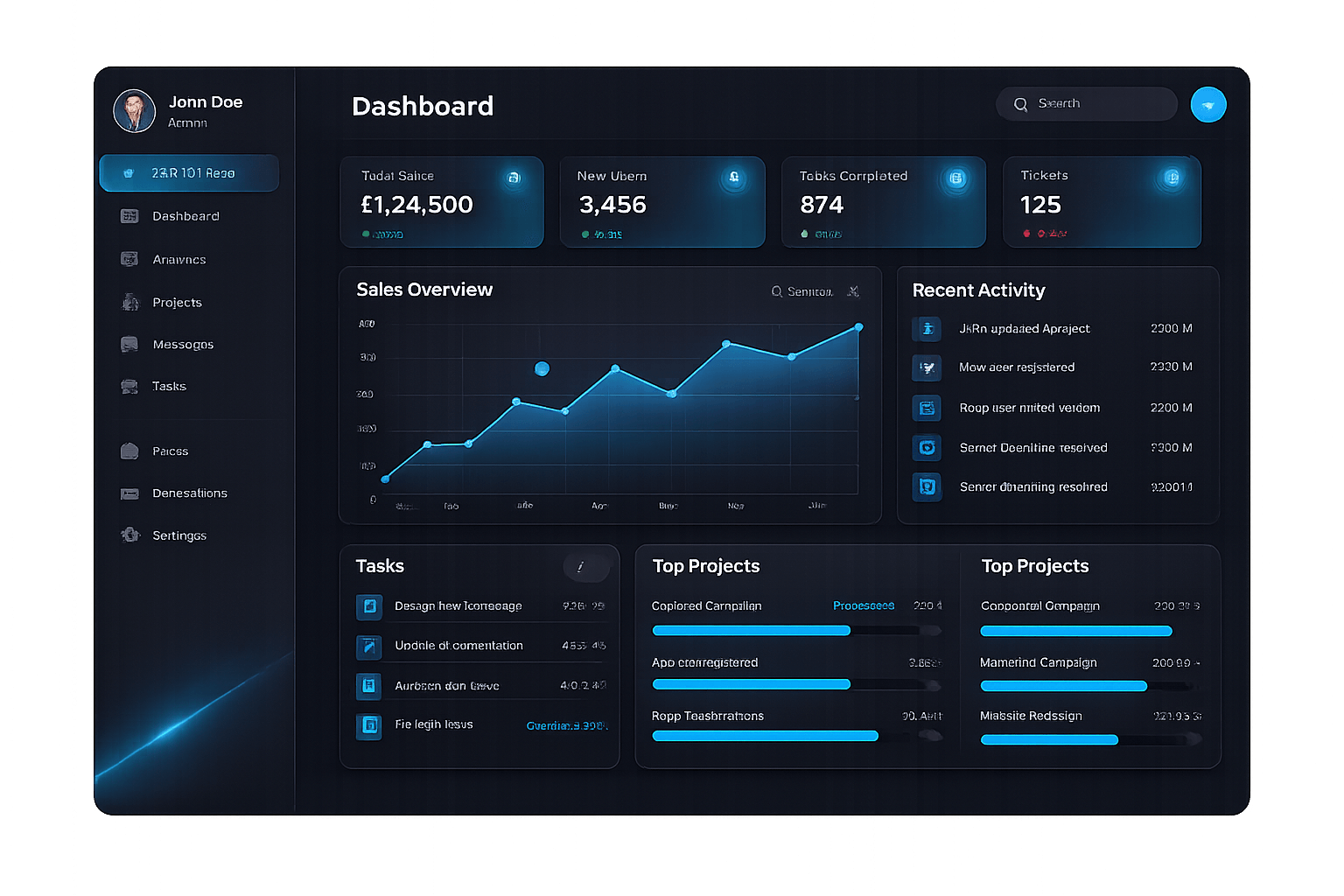Select the highlighted top sidebar item
The height and width of the screenshot is (896, 1344).
click(189, 173)
